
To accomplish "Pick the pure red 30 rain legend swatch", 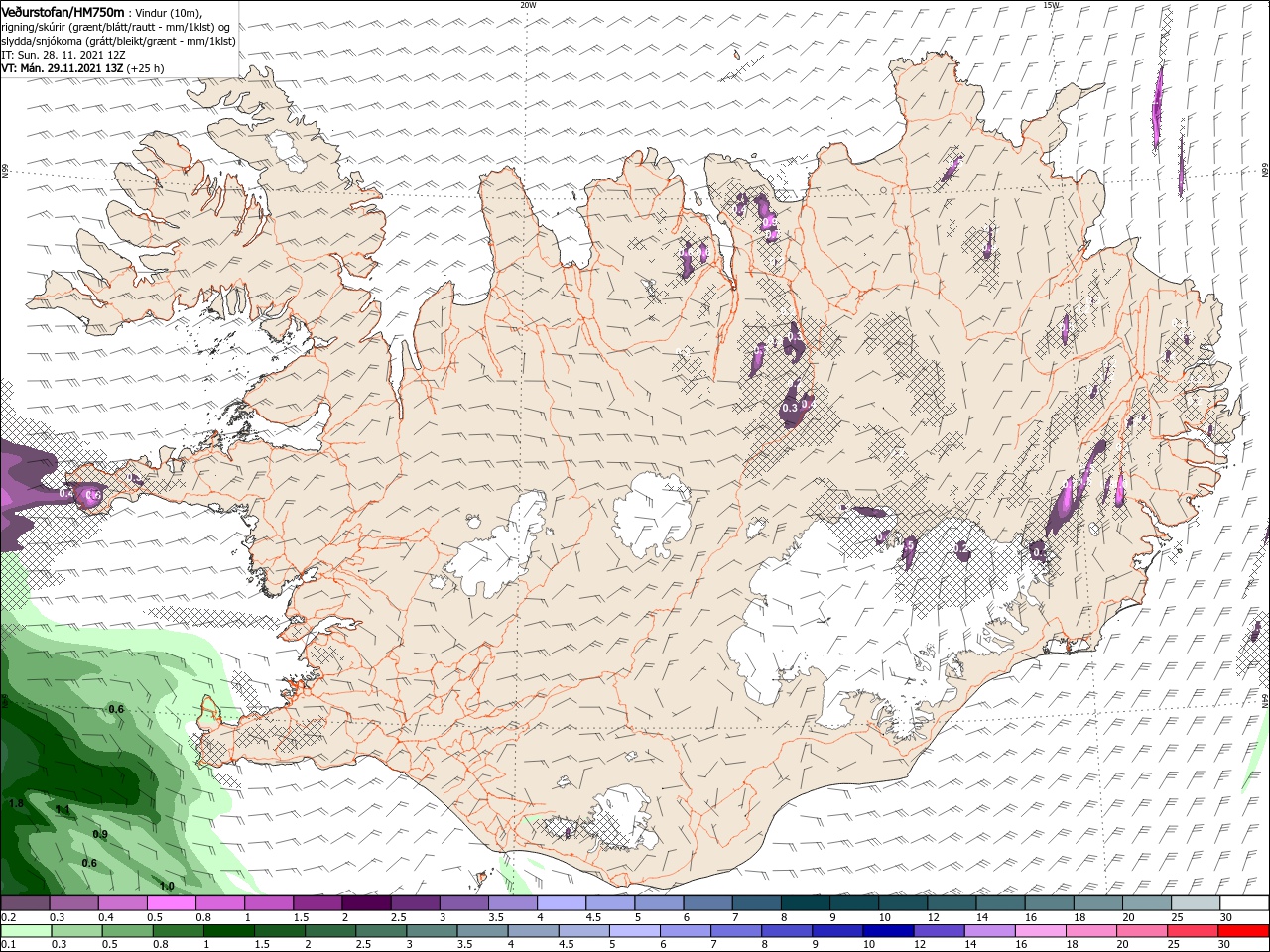I will (1244, 931).
